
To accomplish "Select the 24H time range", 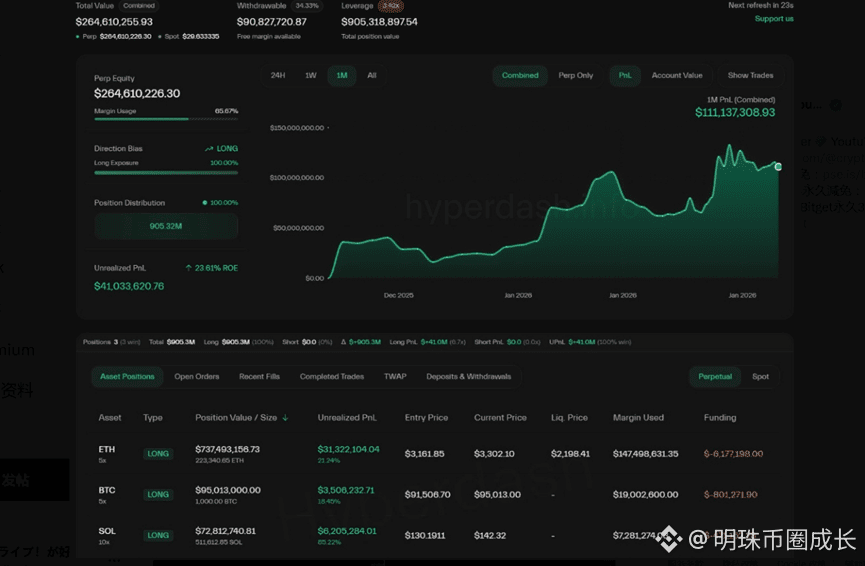I will tap(278, 76).
